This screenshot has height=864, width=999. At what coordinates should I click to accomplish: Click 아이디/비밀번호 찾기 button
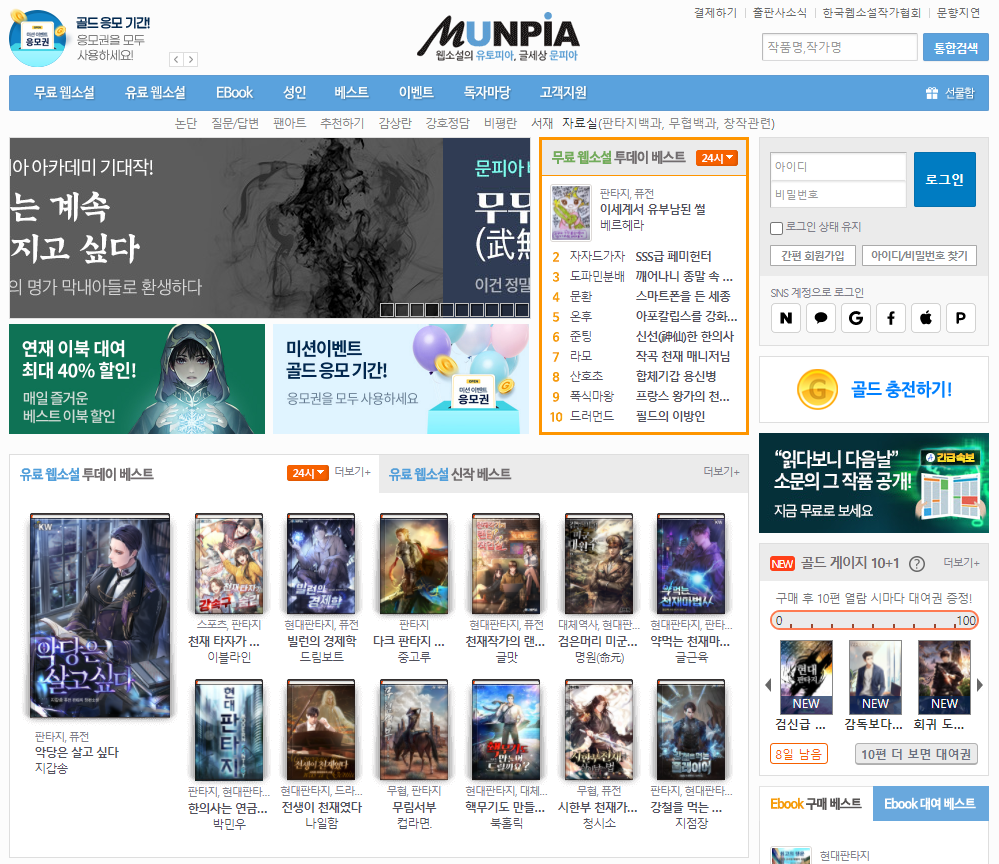[919, 256]
